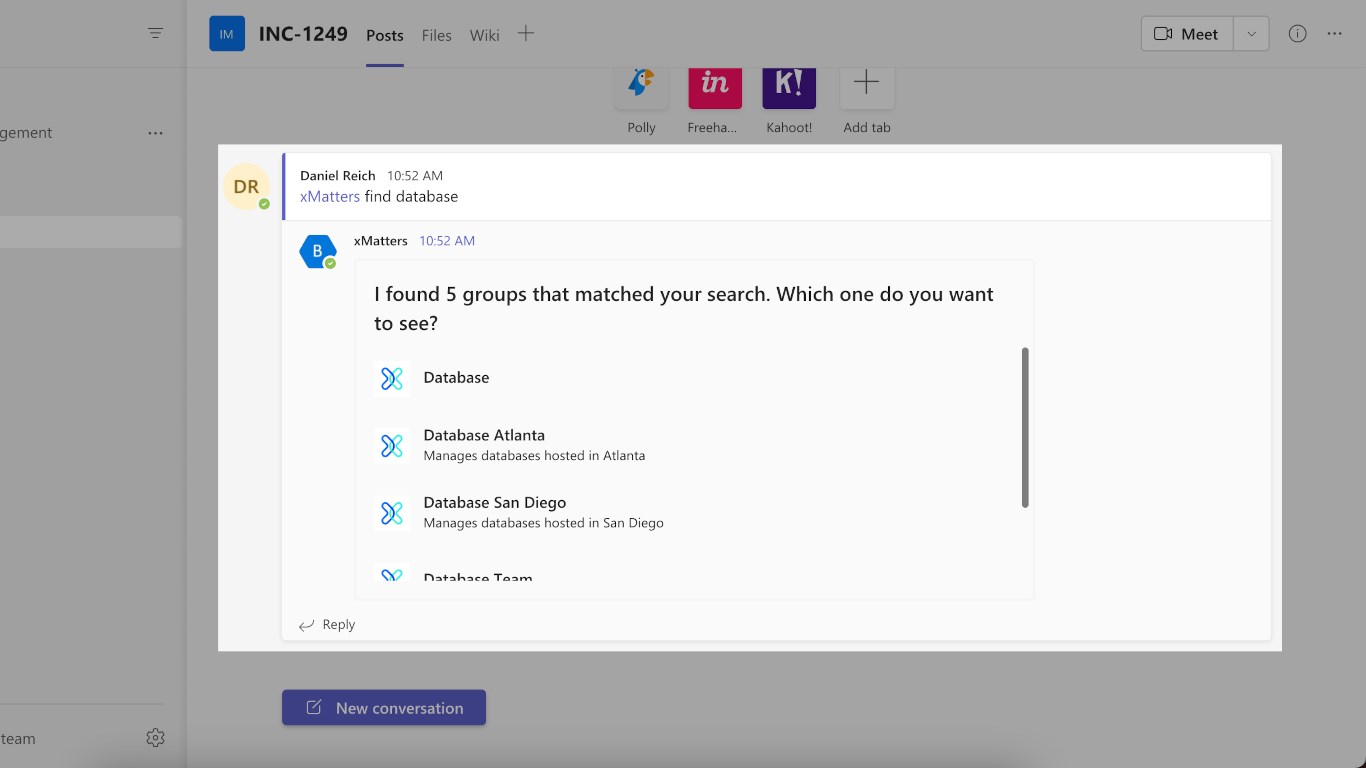Open the team settings gear icon
The width and height of the screenshot is (1366, 768).
click(155, 738)
